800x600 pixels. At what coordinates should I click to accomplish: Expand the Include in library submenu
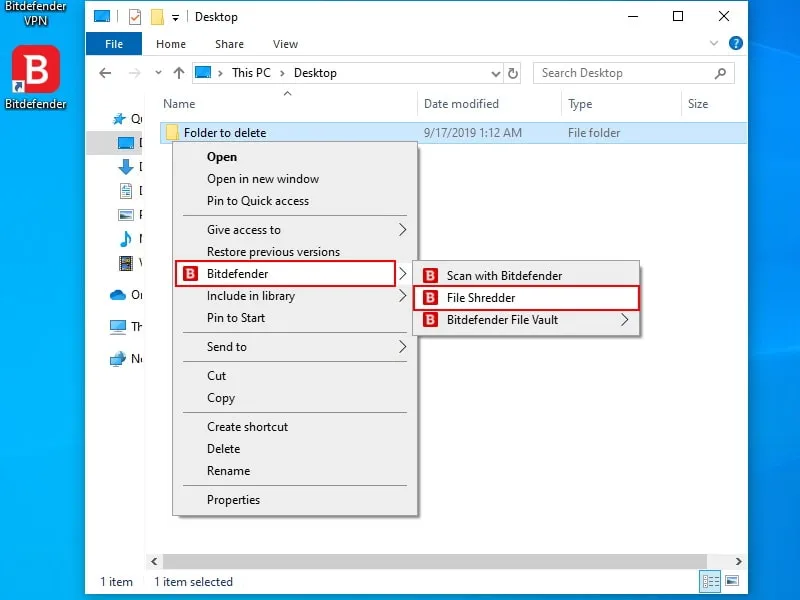(295, 296)
